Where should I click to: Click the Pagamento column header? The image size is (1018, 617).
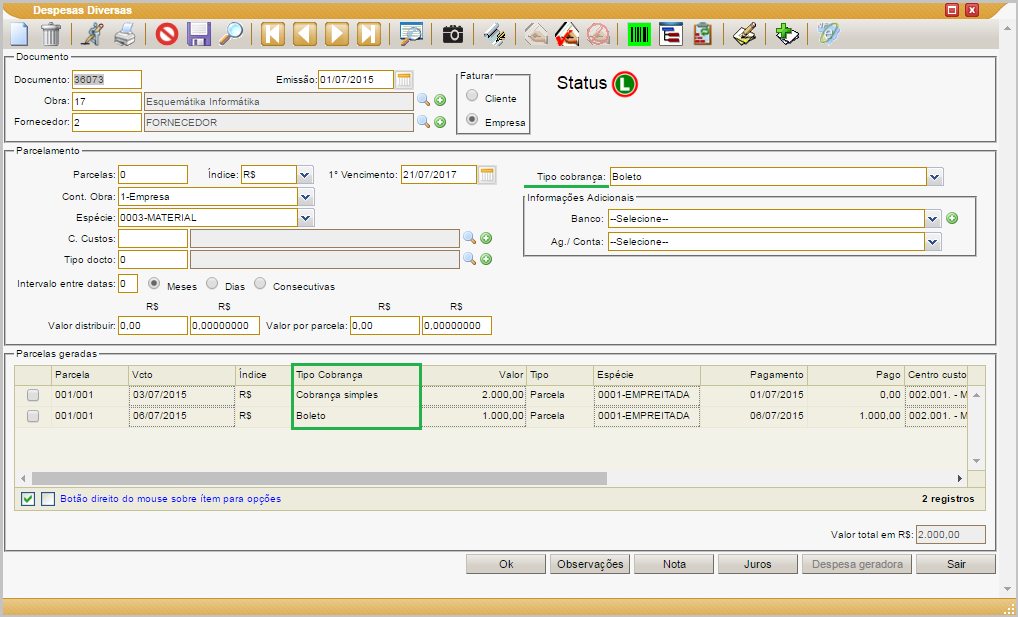754,375
